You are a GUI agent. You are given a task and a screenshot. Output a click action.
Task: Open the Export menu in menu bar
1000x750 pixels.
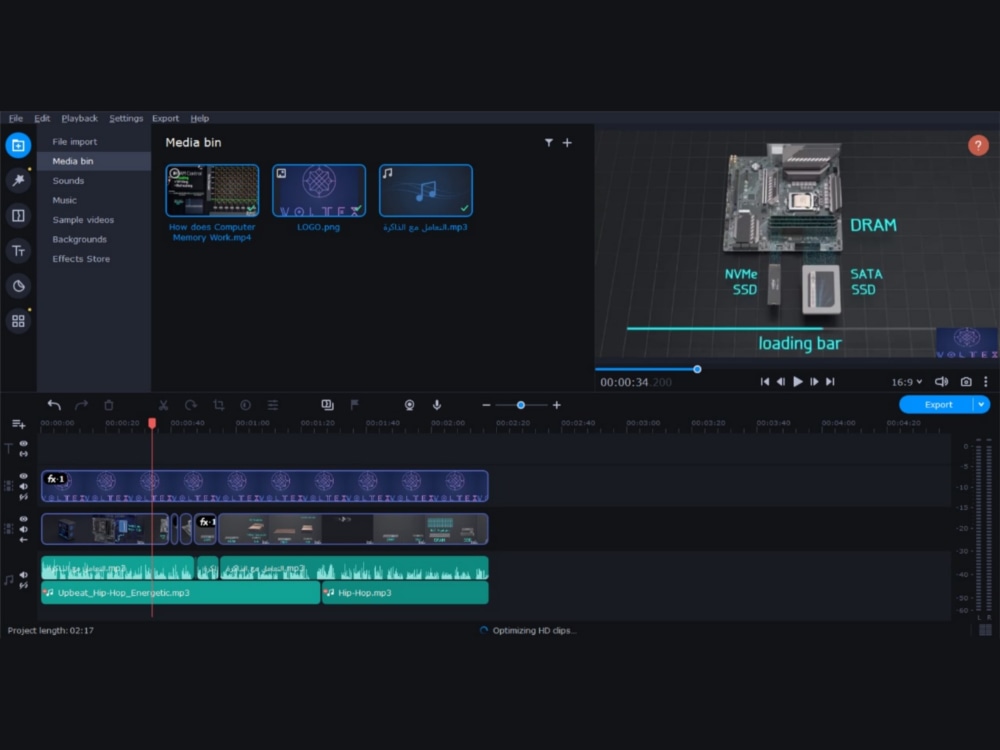point(165,119)
